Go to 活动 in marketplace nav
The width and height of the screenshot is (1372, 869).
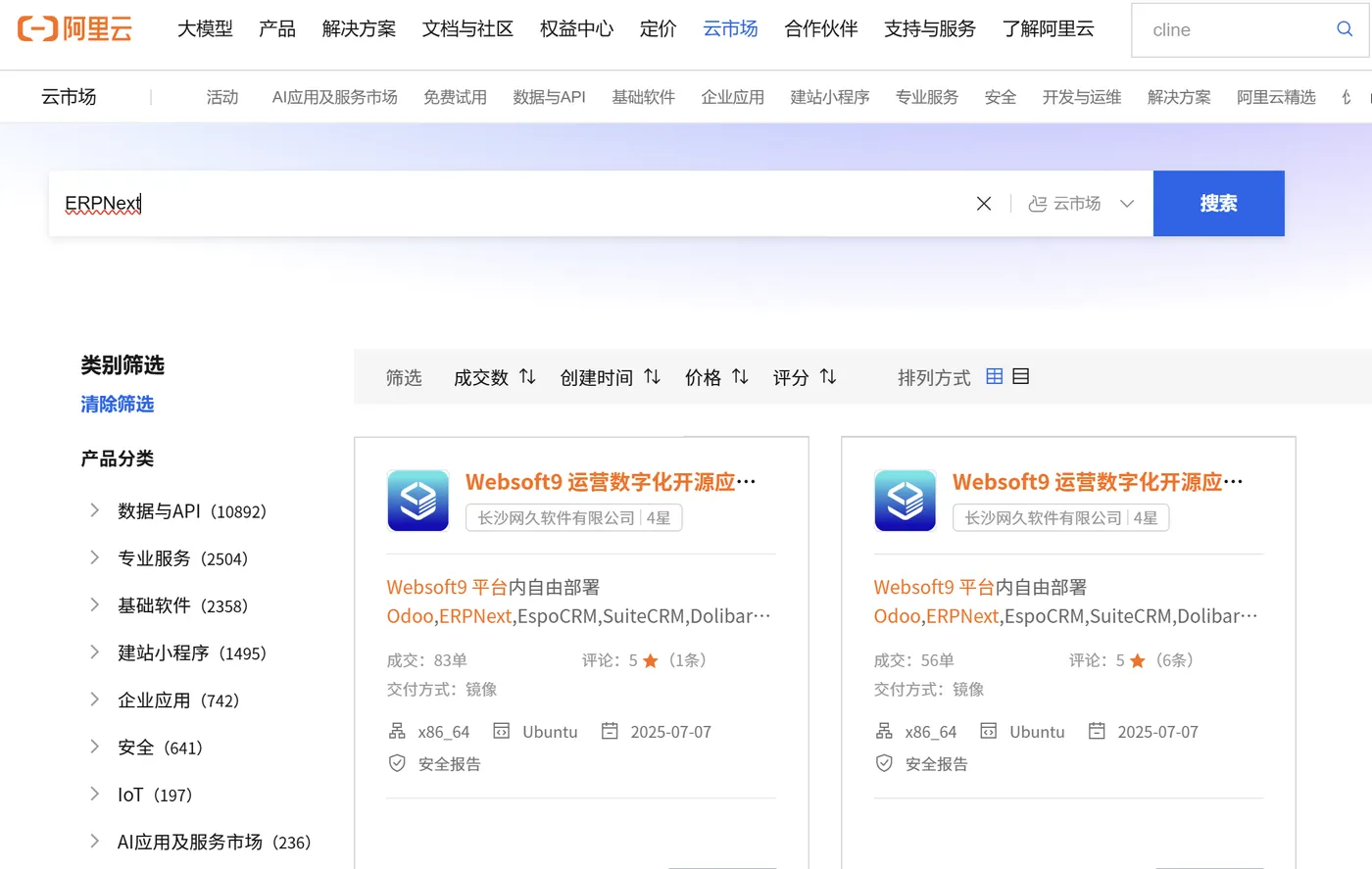[222, 97]
